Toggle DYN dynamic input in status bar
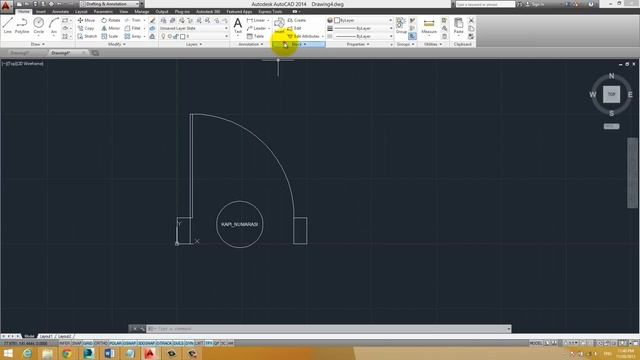 (189, 344)
